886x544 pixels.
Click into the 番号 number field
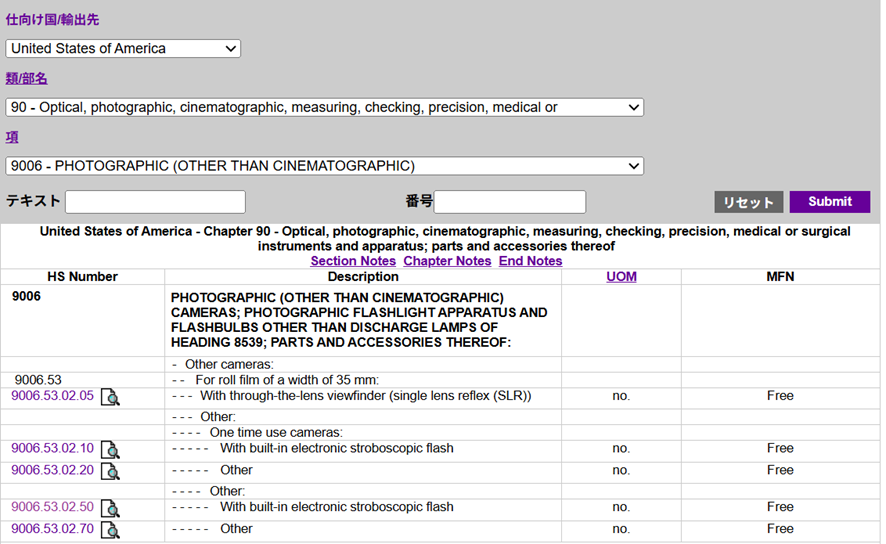click(509, 202)
